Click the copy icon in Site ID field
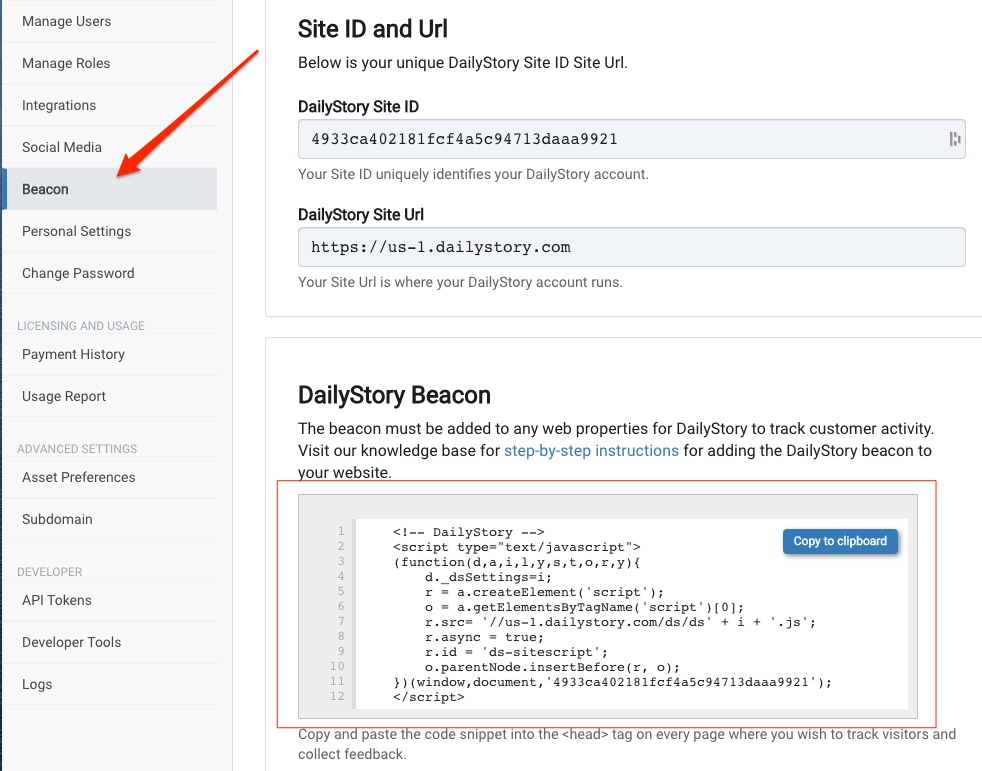 pyautogui.click(x=954, y=139)
